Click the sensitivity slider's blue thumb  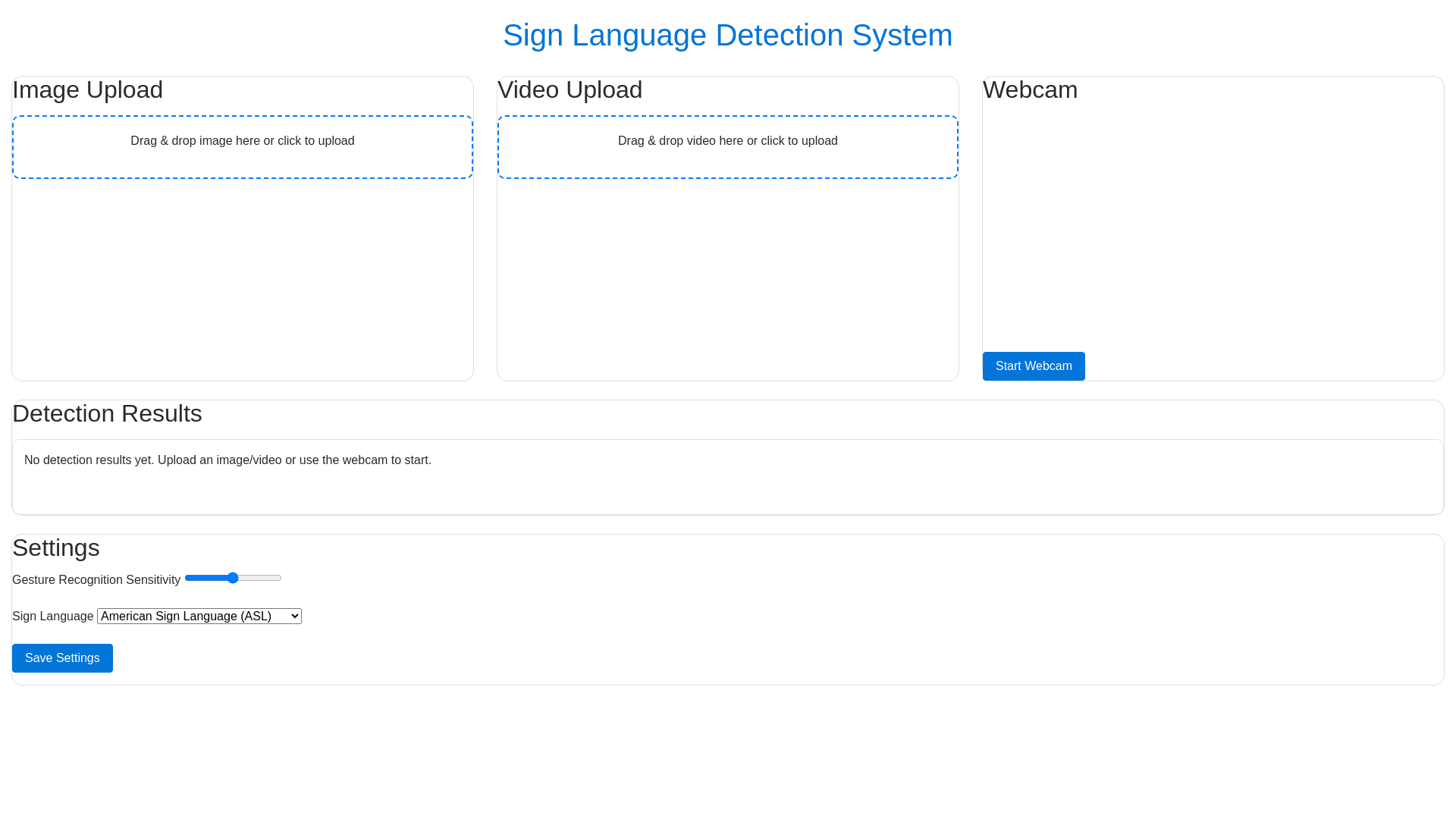coord(233,578)
